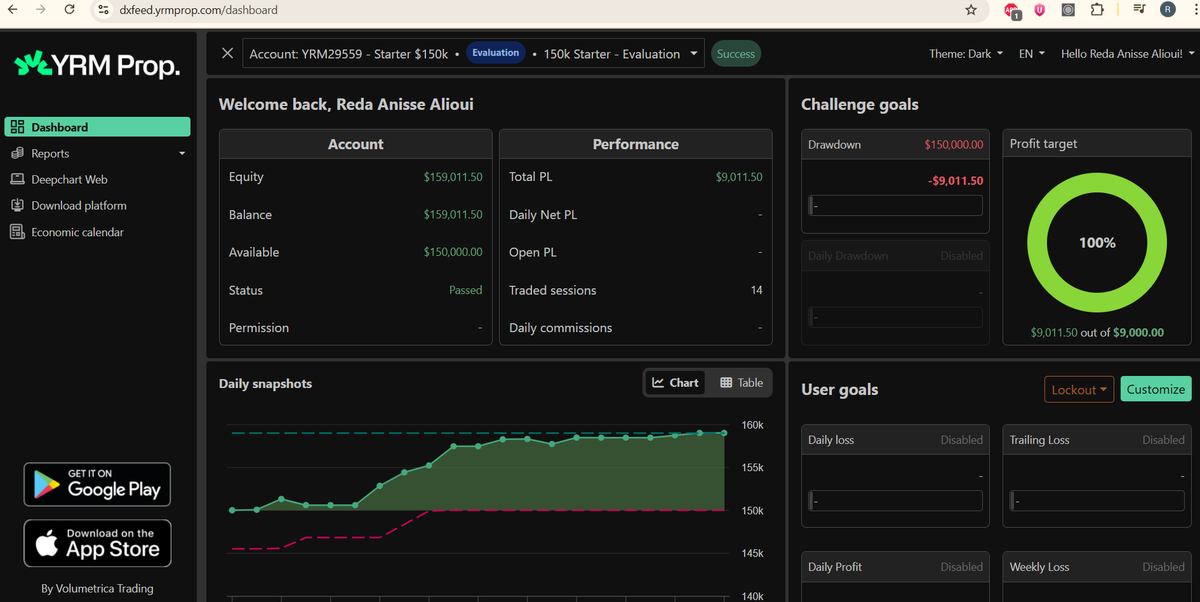The height and width of the screenshot is (602, 1200).
Task: Click the browser back arrow
Action: [12, 9]
